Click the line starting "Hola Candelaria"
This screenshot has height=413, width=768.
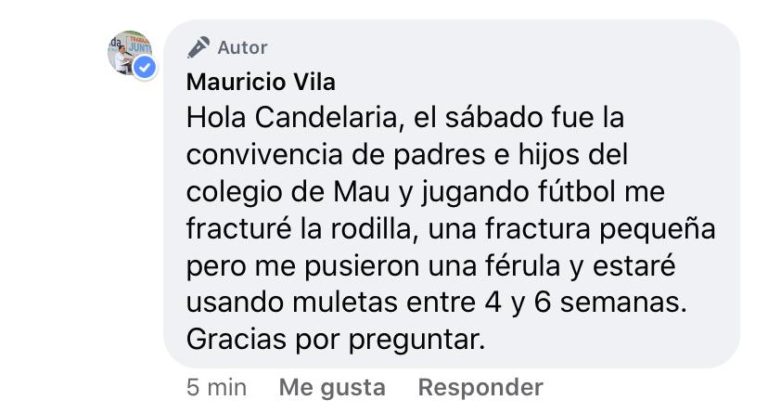(405, 118)
